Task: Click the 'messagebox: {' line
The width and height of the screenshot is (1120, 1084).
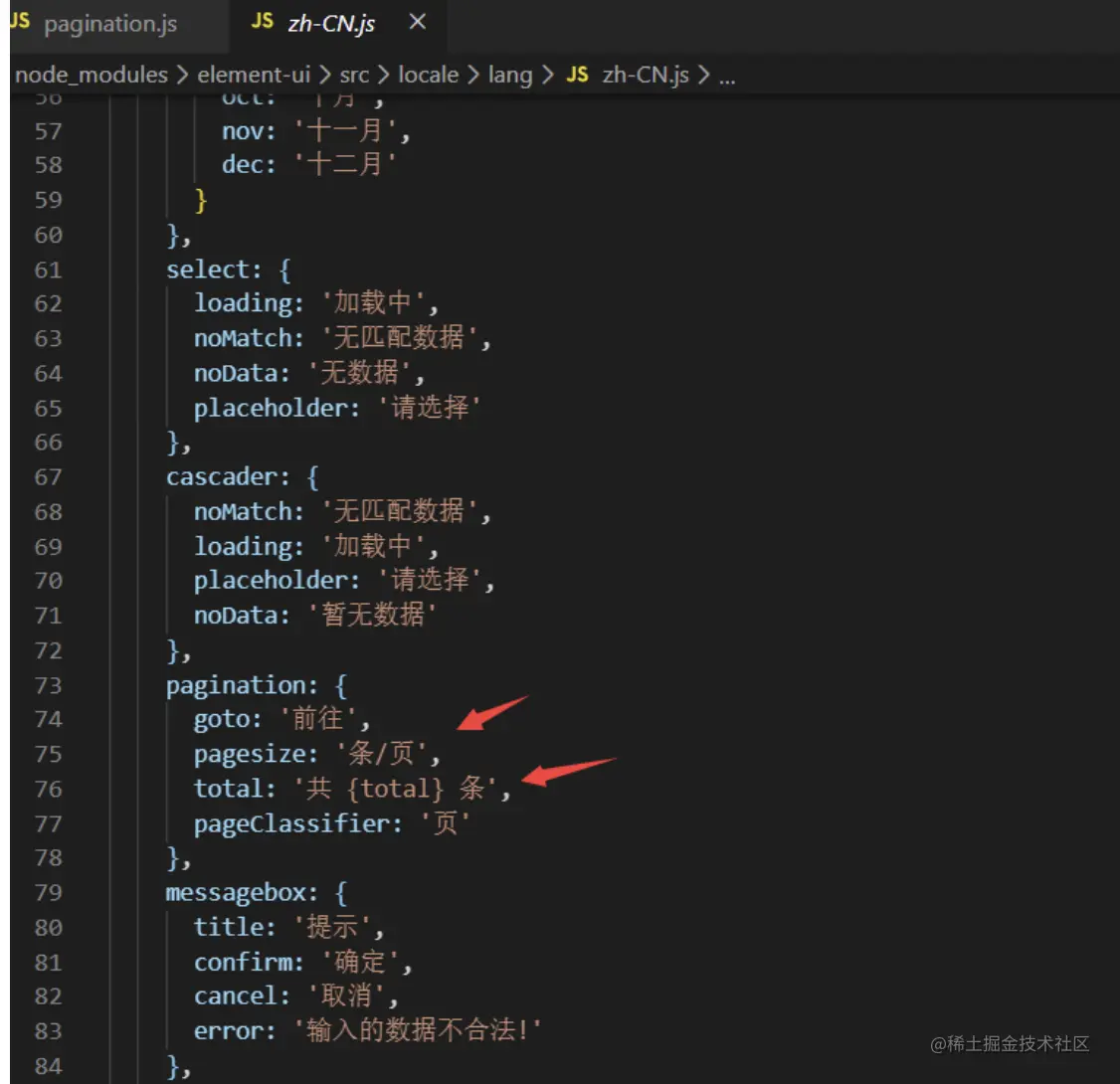Action: [x=257, y=893]
